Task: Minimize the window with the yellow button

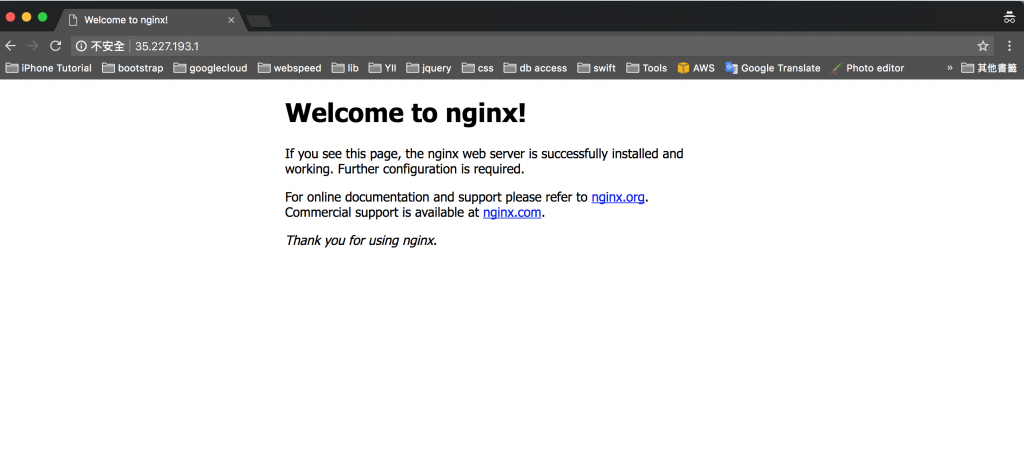Action: (27, 17)
